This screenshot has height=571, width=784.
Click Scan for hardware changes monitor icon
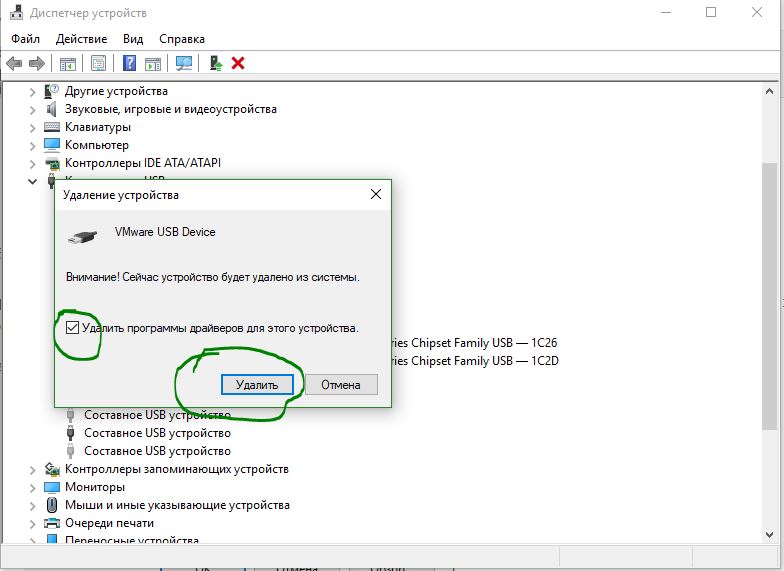(x=184, y=63)
